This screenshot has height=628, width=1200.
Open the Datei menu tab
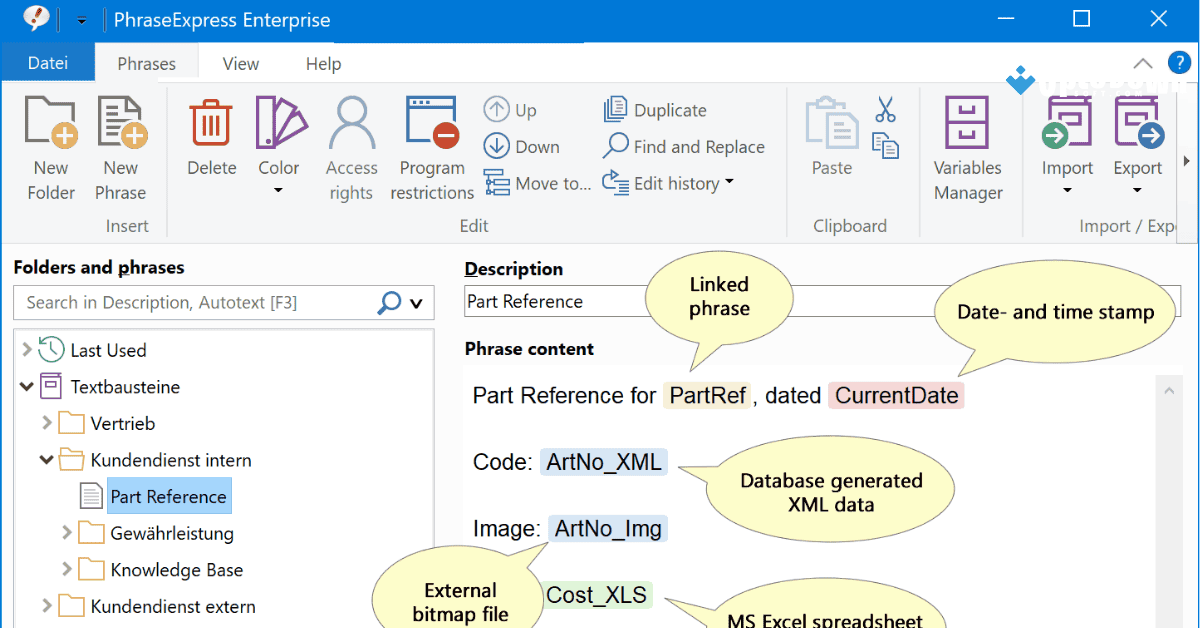pyautogui.click(x=48, y=64)
